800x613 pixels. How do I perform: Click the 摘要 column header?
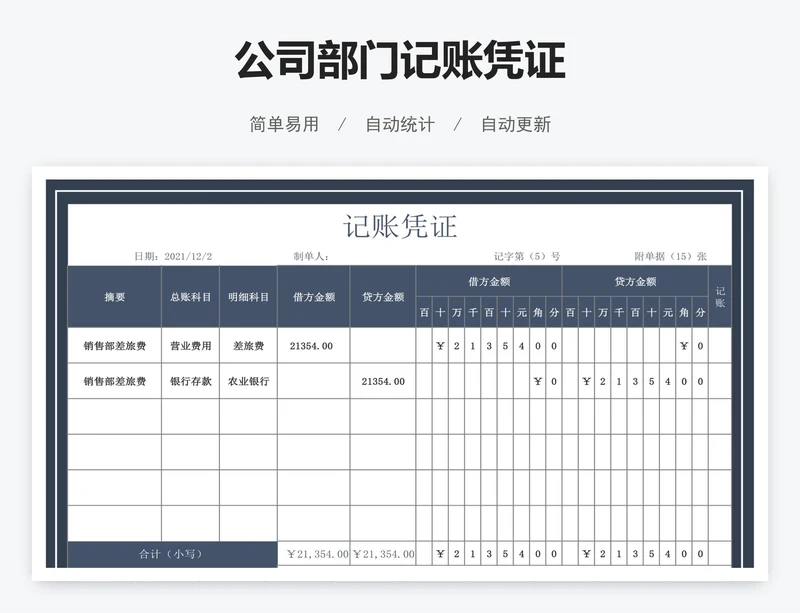click(x=115, y=297)
